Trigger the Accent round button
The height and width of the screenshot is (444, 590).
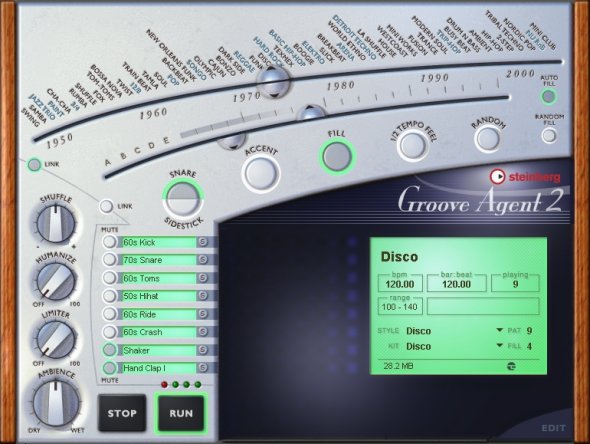261,174
